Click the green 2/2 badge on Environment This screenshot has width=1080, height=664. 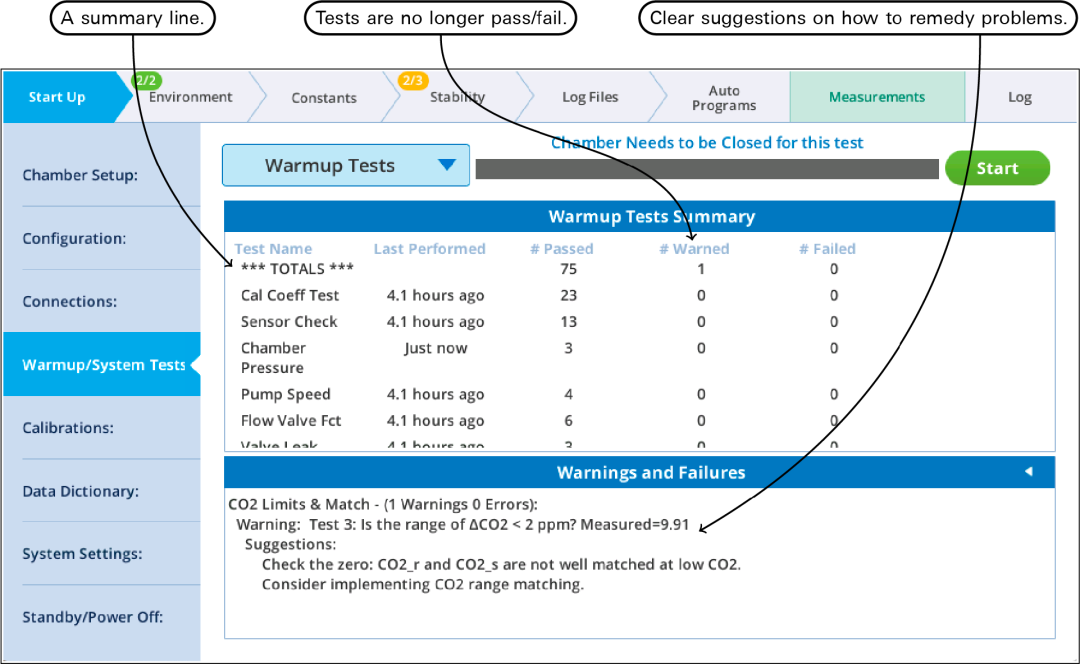point(146,81)
